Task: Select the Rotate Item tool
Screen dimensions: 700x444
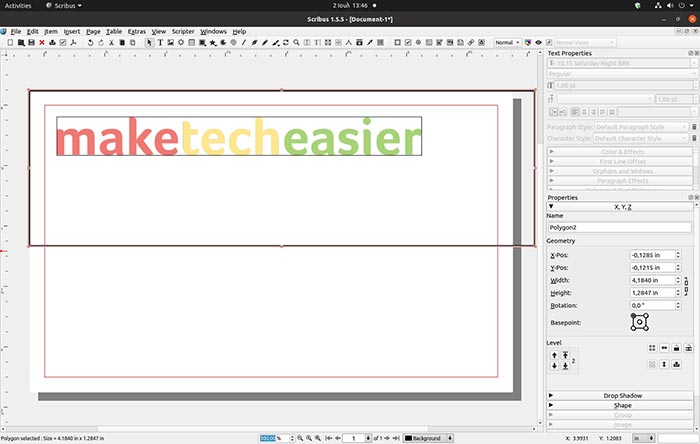Action: coord(286,42)
